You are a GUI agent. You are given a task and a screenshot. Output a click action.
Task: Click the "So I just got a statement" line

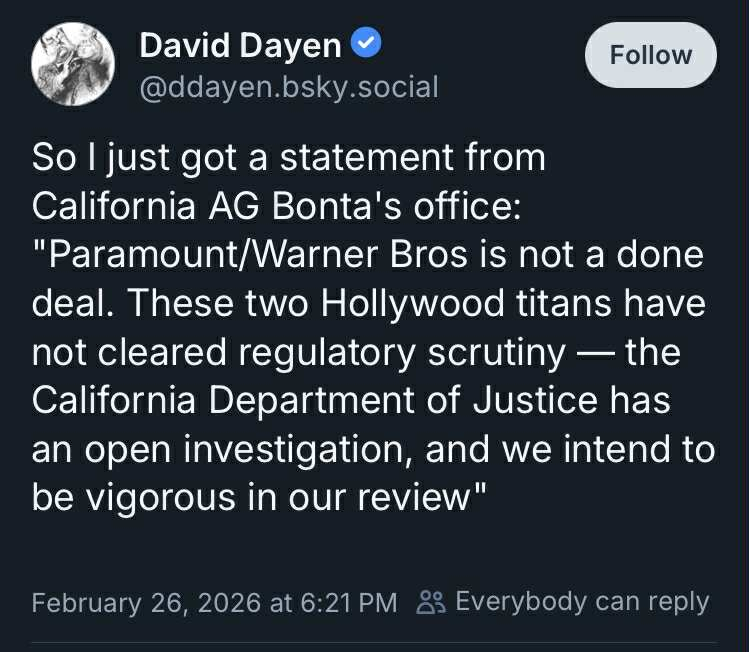(289, 158)
